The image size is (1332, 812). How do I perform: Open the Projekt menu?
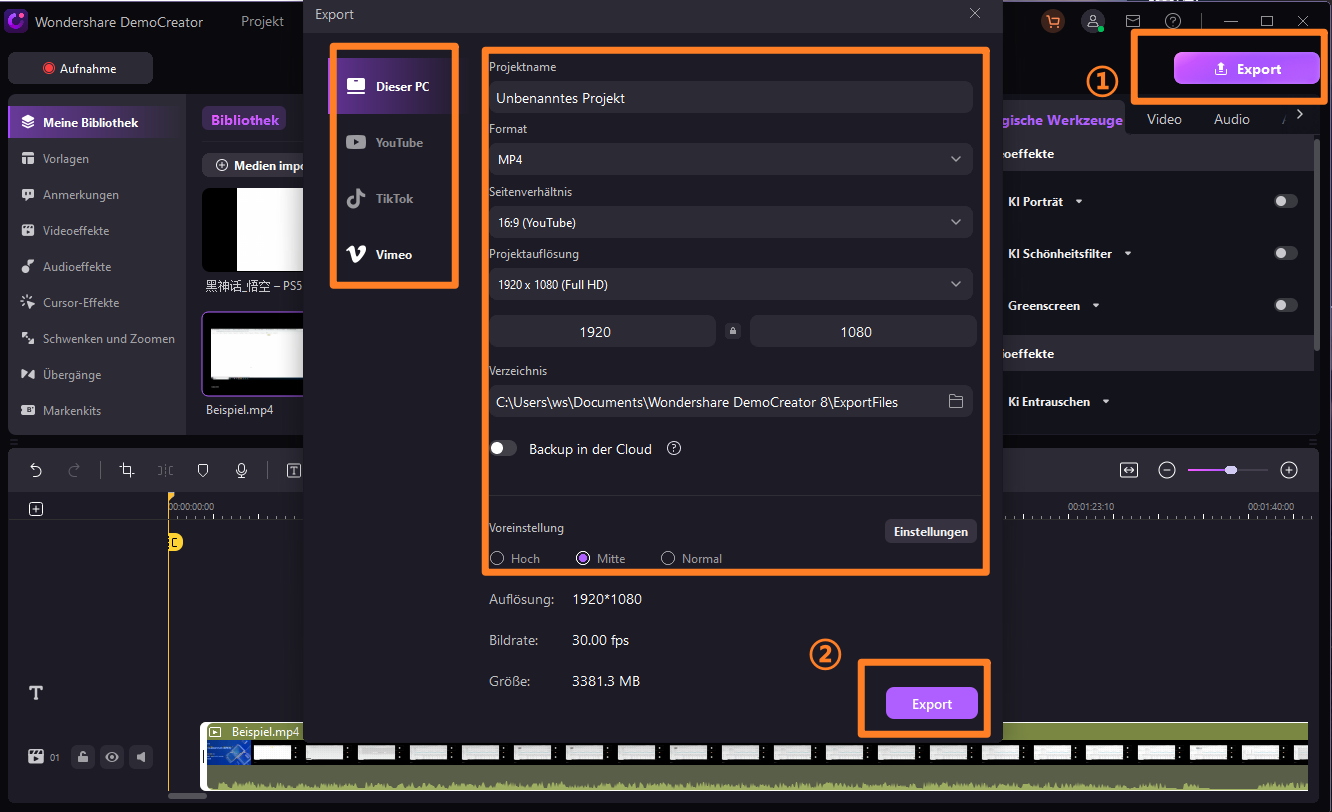[x=262, y=21]
